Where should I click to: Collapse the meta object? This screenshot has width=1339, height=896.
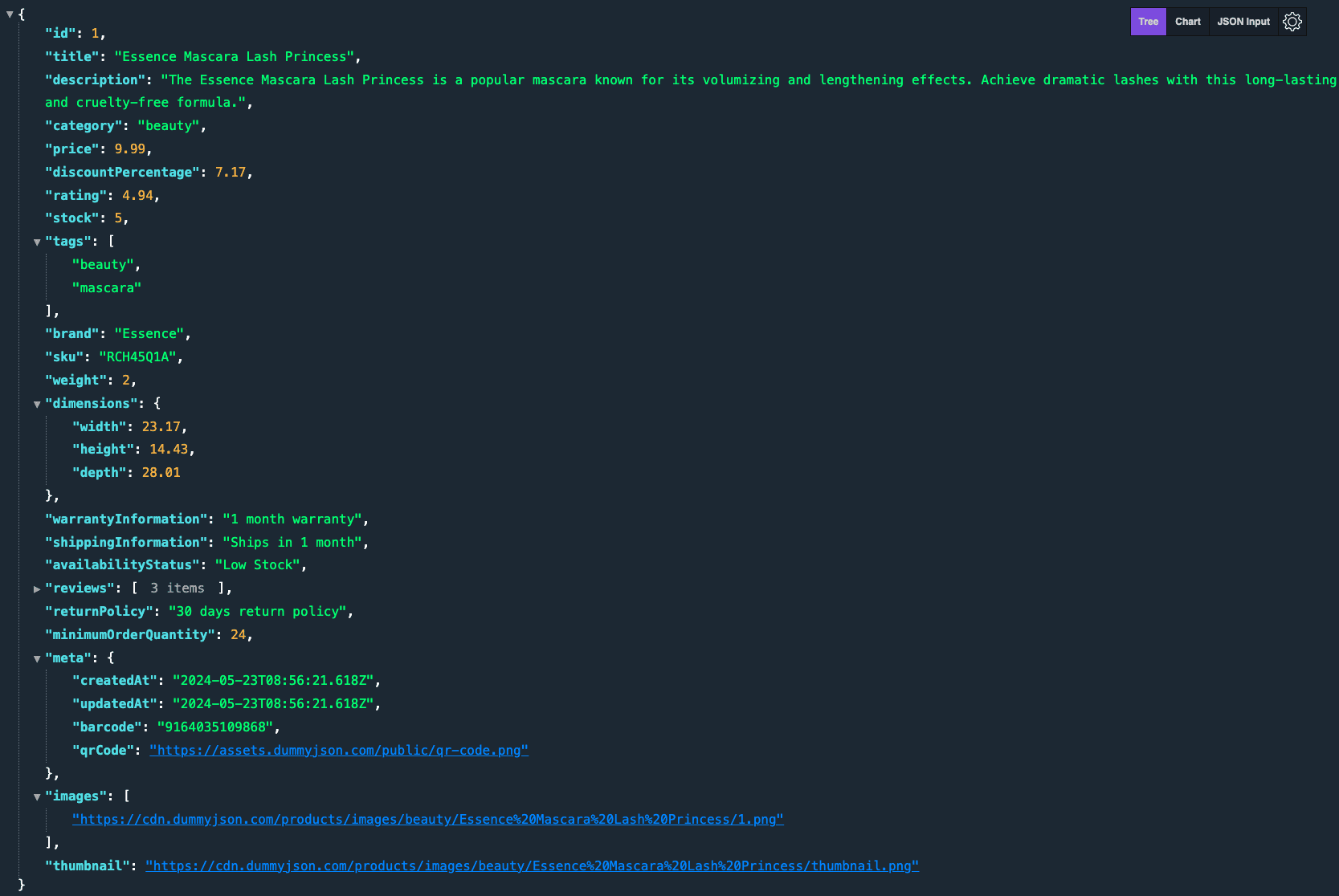(37, 658)
